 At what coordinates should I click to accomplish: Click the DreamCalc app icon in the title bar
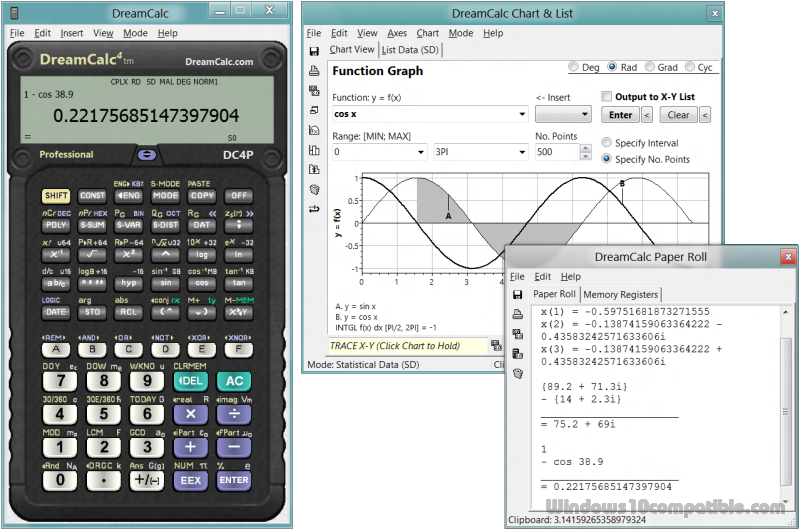(x=14, y=13)
